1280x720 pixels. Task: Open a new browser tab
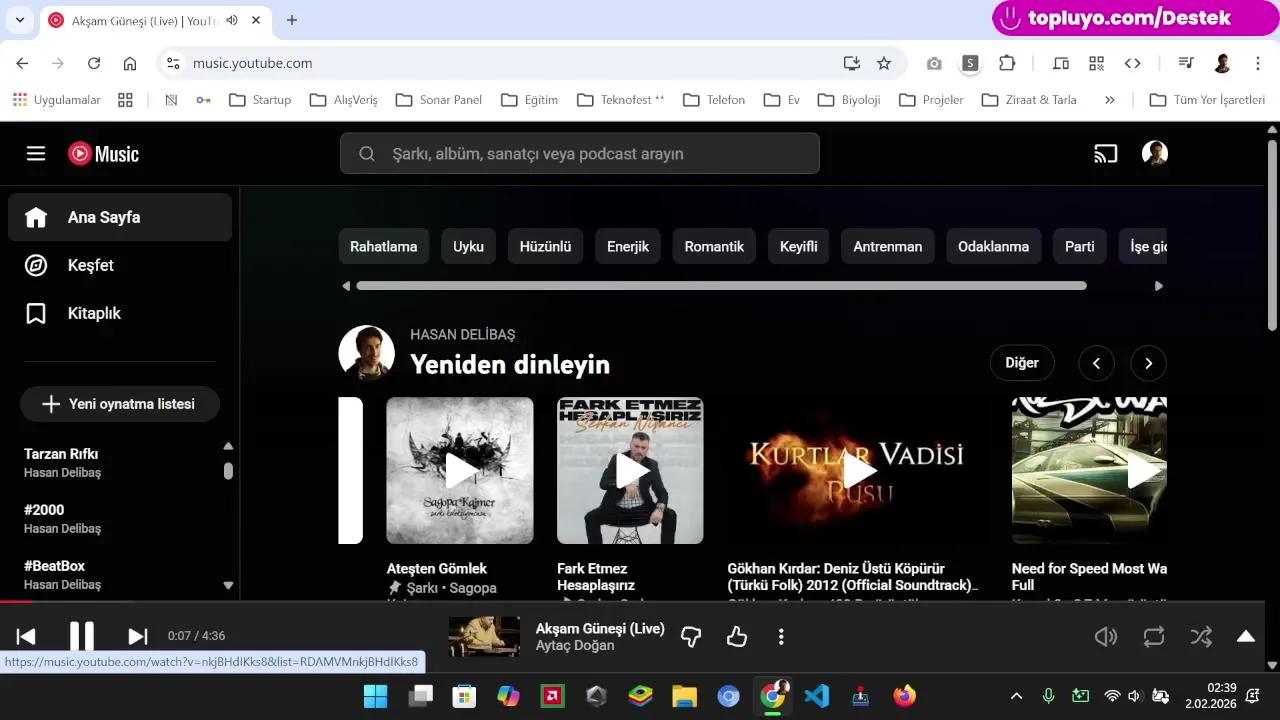[292, 20]
